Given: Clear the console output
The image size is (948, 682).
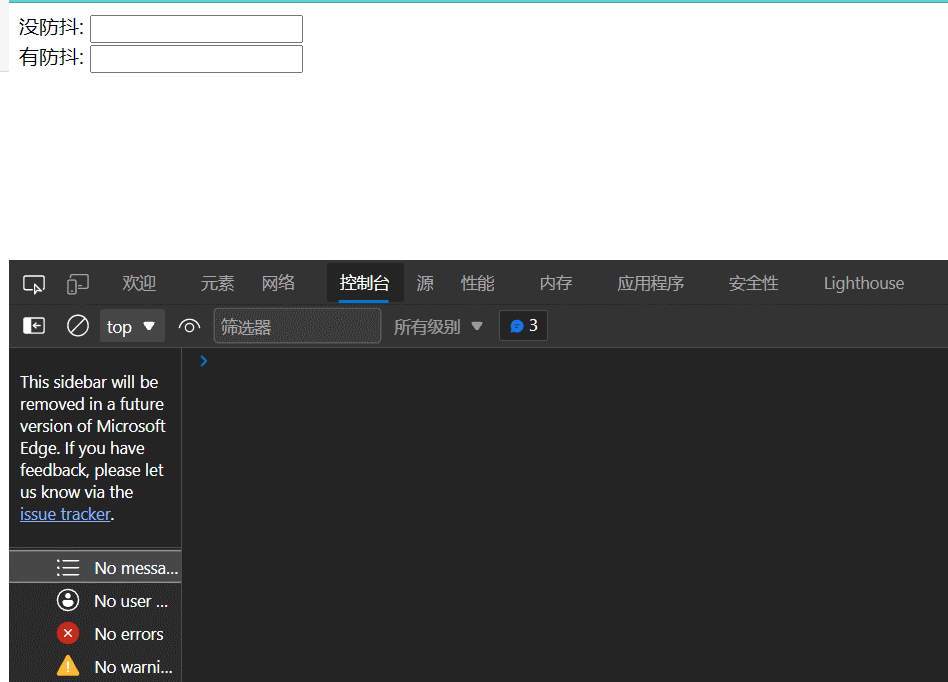Looking at the screenshot, I should click(x=77, y=326).
